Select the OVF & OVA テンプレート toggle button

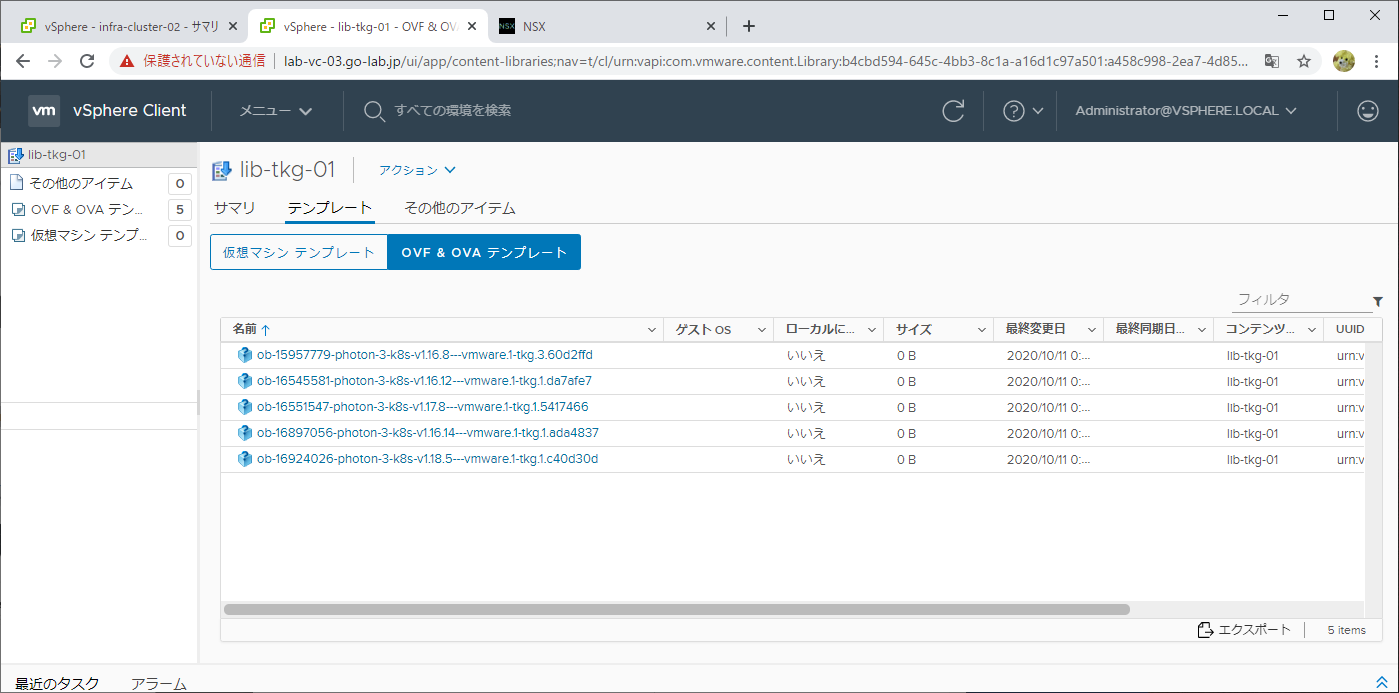(x=484, y=252)
